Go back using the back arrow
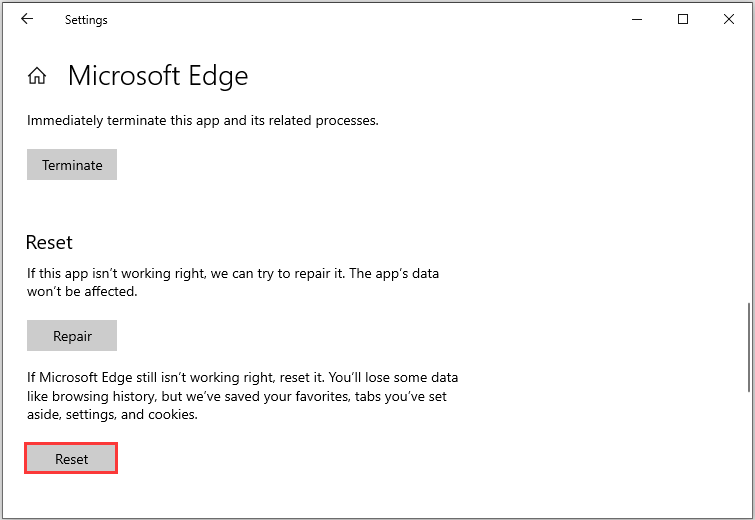755x520 pixels. [27, 19]
